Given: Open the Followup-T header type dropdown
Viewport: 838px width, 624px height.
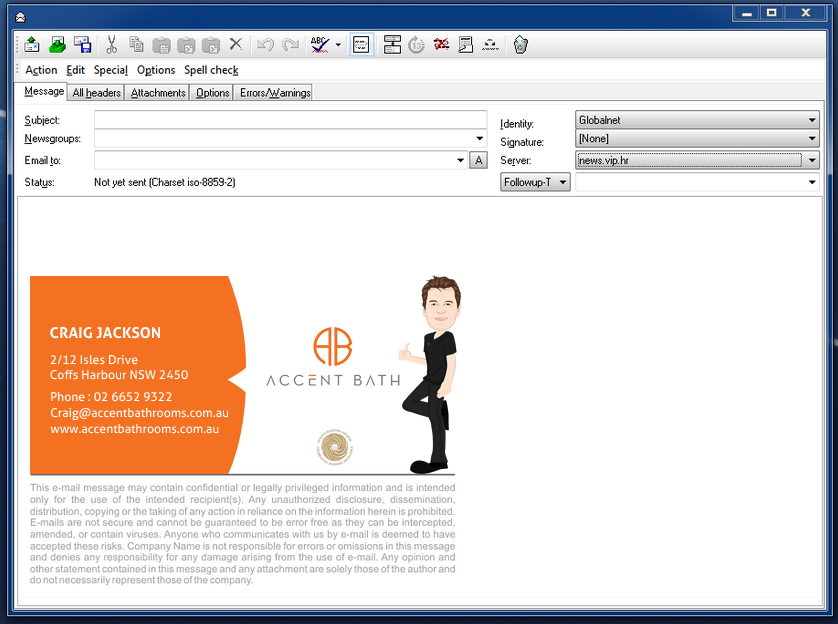Looking at the screenshot, I should tap(535, 182).
